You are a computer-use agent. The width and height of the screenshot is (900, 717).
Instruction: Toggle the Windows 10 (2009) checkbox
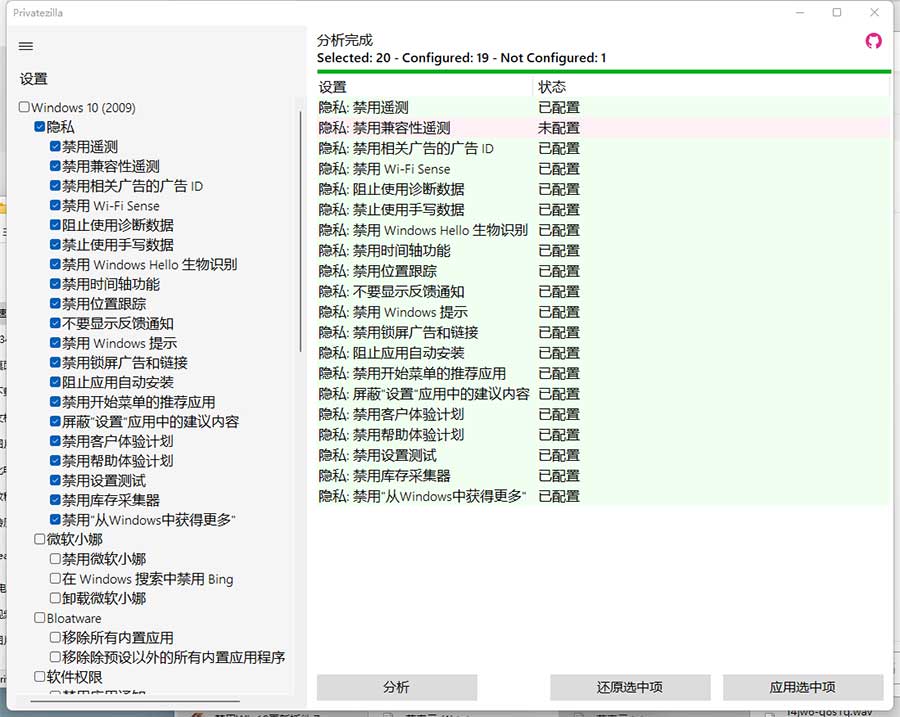(24, 107)
